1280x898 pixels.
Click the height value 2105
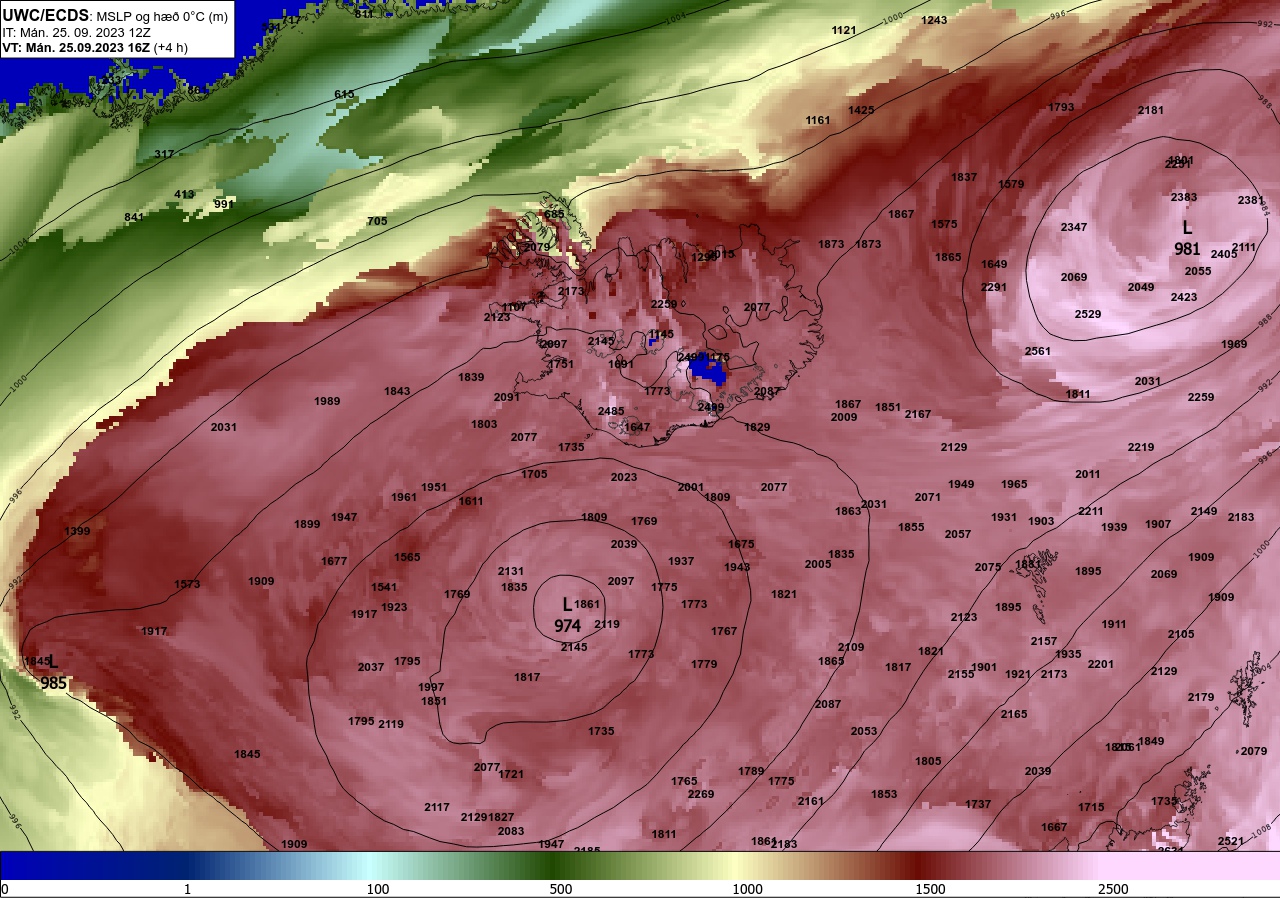tap(1181, 634)
